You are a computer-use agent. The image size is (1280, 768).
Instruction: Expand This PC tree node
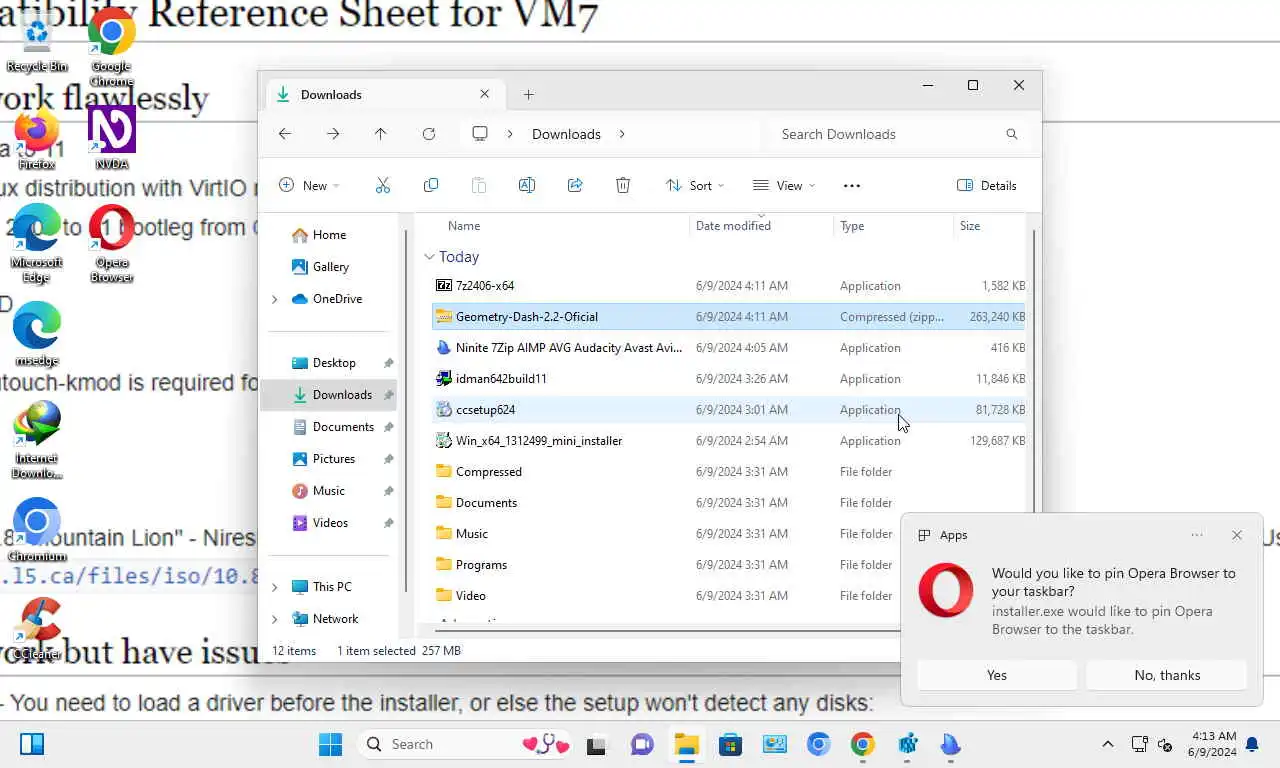point(275,587)
